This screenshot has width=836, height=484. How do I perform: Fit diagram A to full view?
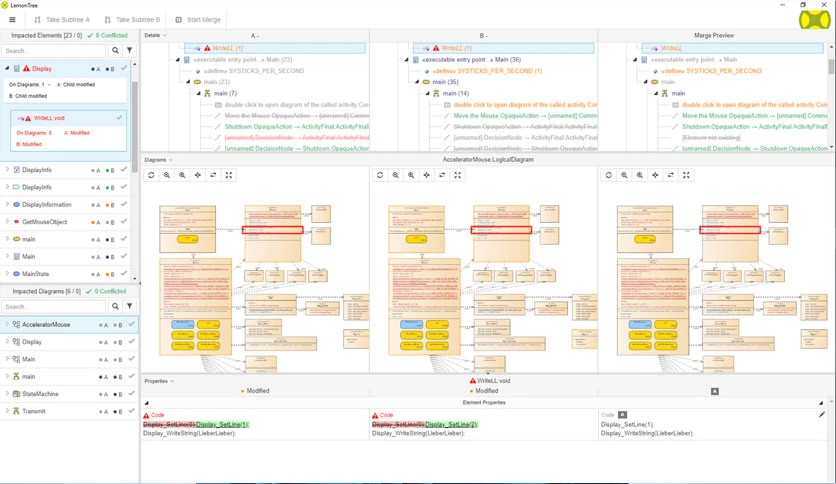pos(229,175)
